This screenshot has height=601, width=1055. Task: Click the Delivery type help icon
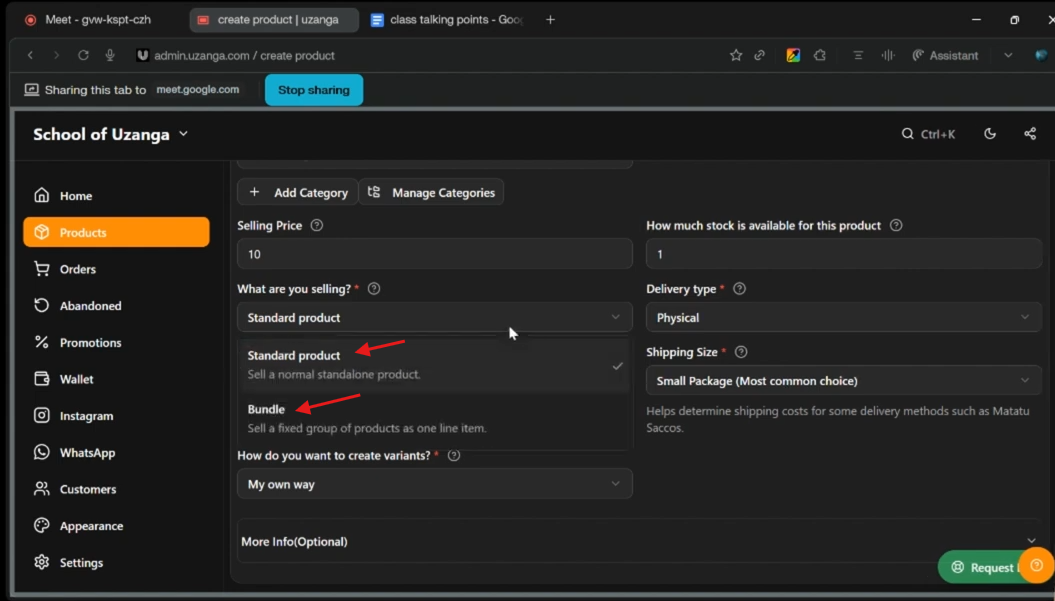(x=739, y=289)
